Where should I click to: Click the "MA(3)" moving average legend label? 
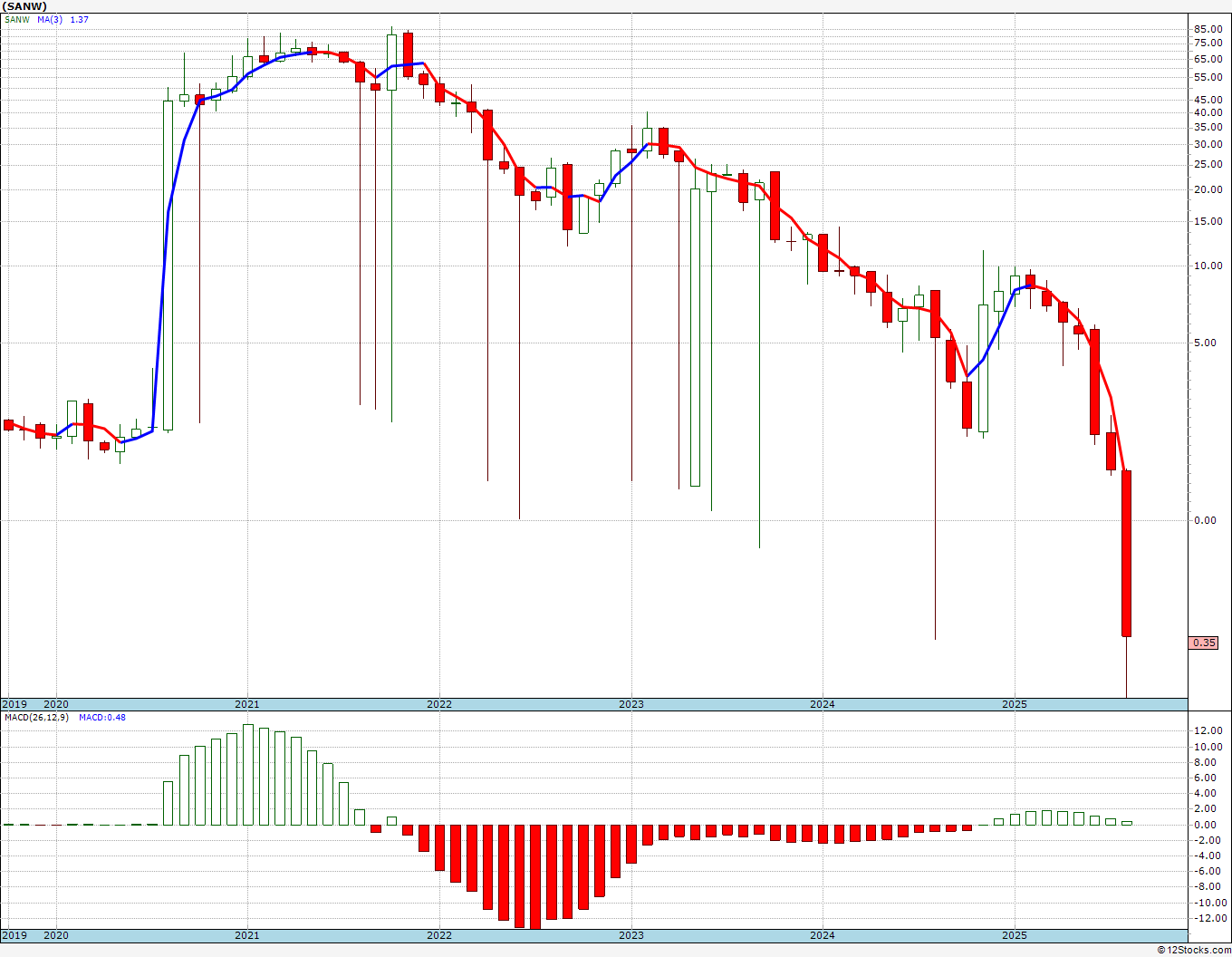(51, 20)
